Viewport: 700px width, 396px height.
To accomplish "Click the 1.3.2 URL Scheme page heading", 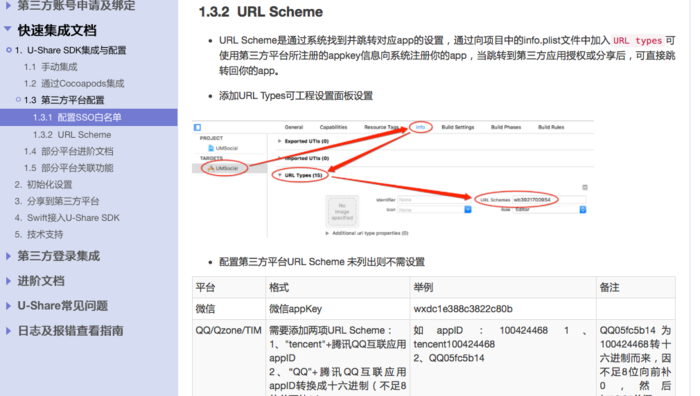I will (261, 12).
